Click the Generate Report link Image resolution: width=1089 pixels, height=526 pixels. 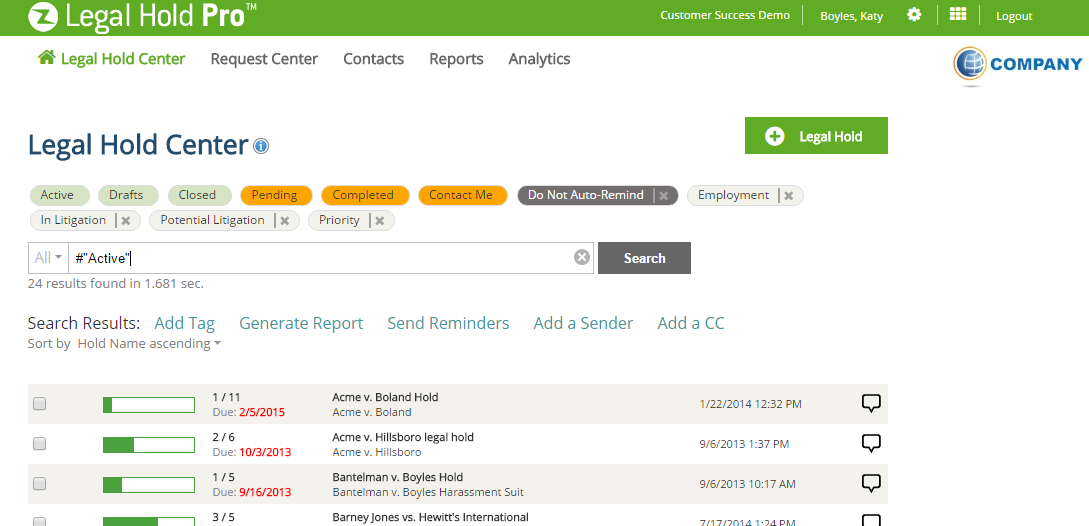pyautogui.click(x=301, y=323)
